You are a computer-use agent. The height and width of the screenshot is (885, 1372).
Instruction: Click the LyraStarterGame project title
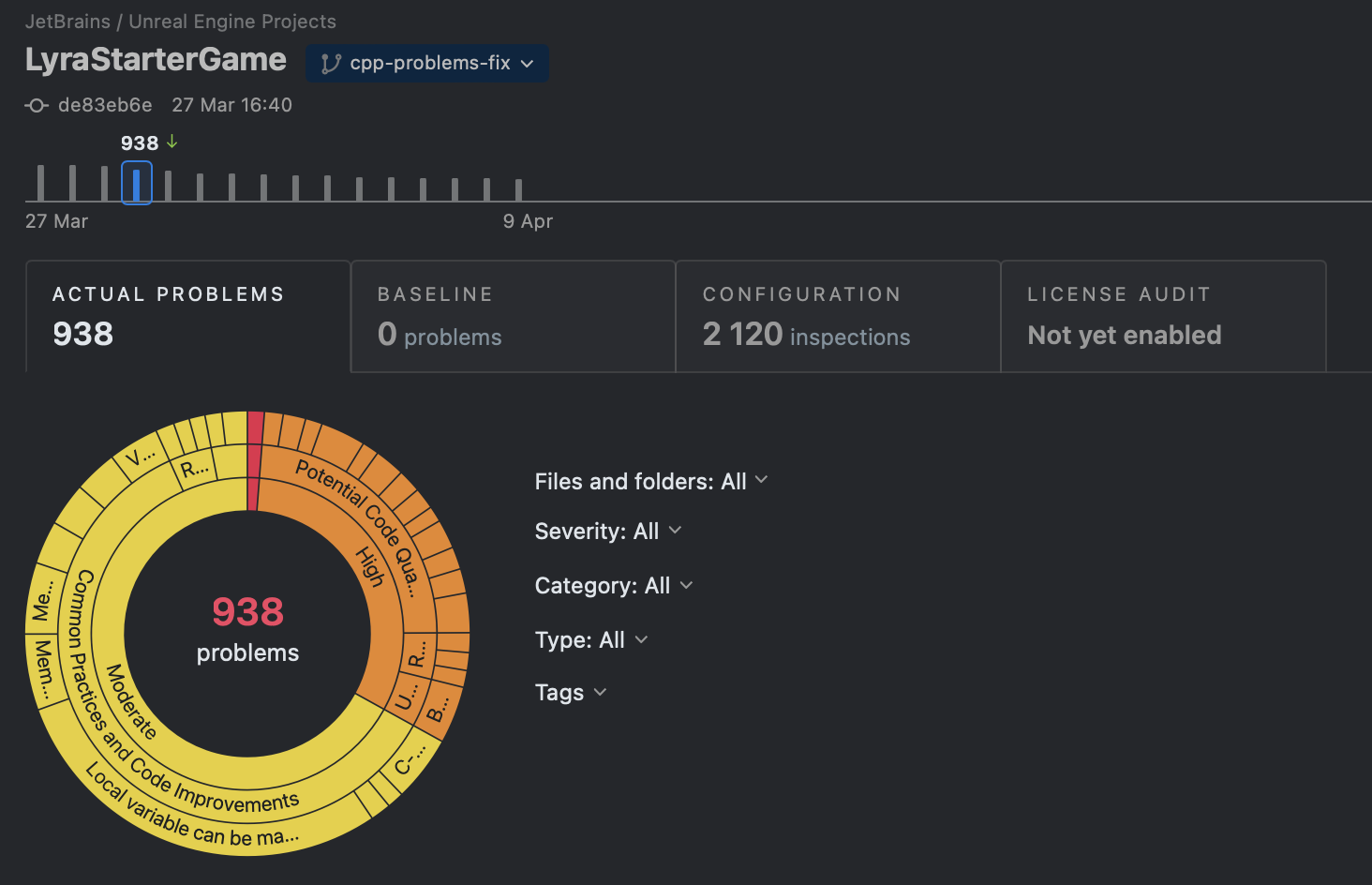pos(156,60)
